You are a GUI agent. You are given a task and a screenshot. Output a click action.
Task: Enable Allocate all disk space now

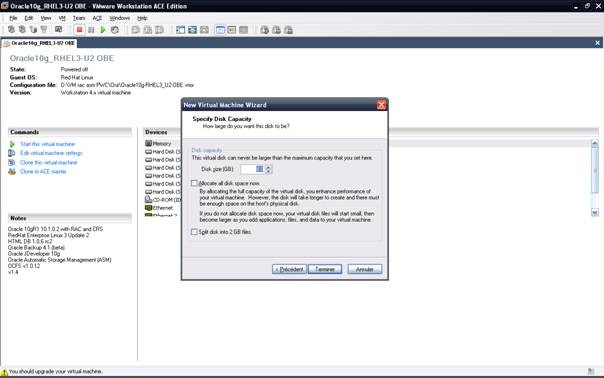(195, 183)
